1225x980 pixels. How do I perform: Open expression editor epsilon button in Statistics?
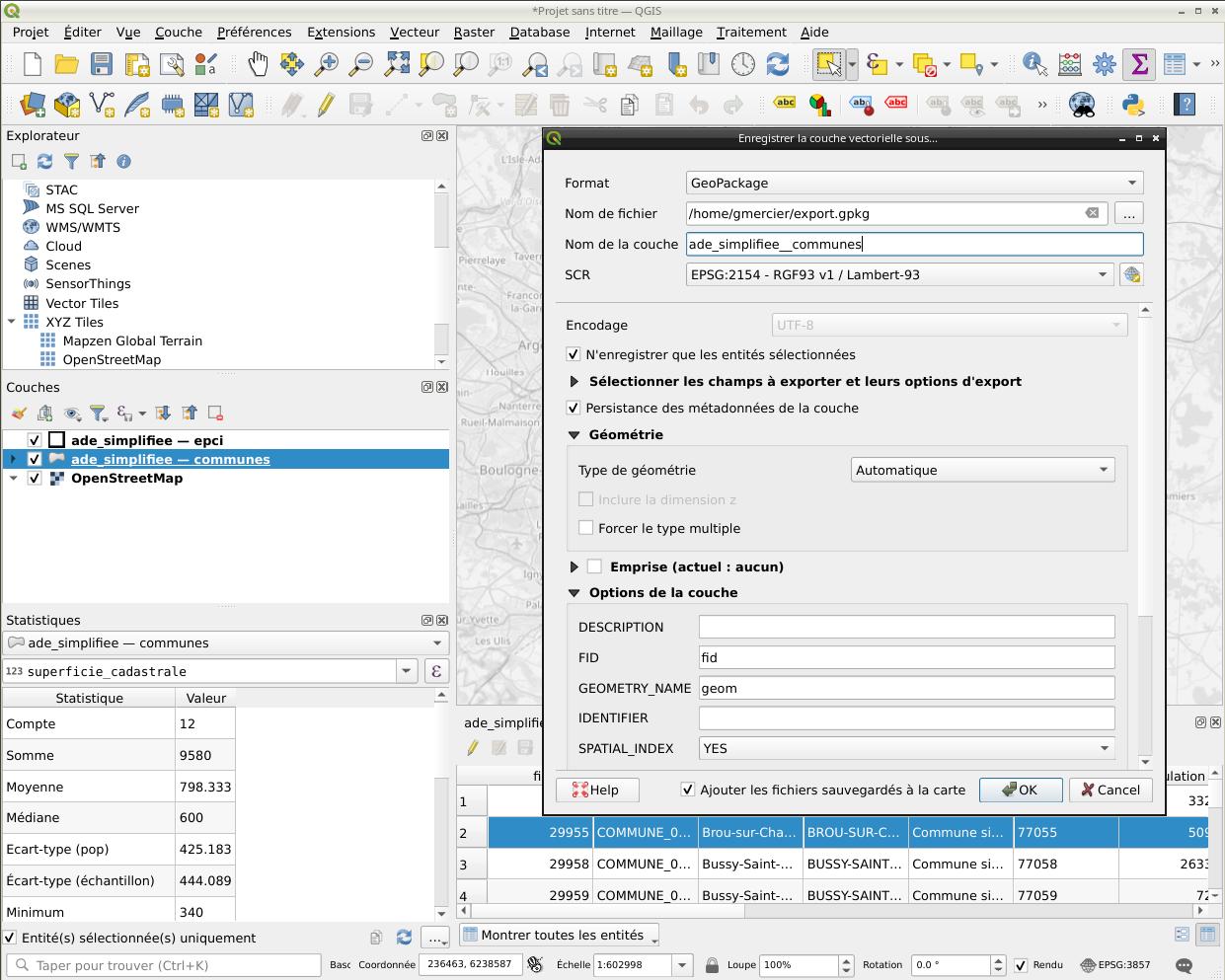tap(435, 671)
